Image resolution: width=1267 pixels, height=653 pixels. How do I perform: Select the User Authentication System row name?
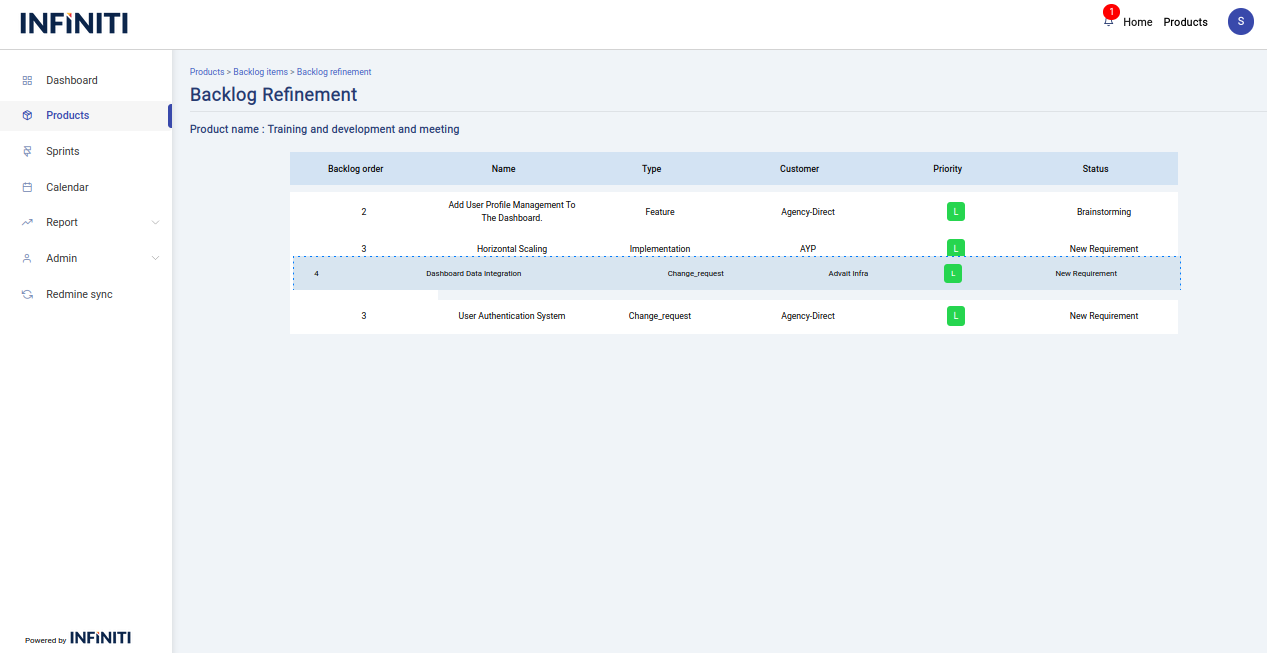(x=511, y=316)
